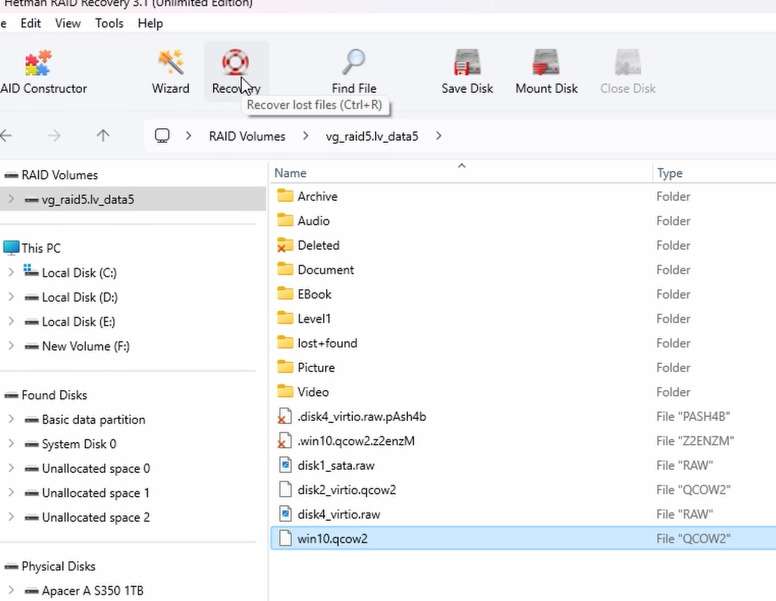Select the Audio folder icon
Viewport: 776px width, 601px height.
(285, 220)
